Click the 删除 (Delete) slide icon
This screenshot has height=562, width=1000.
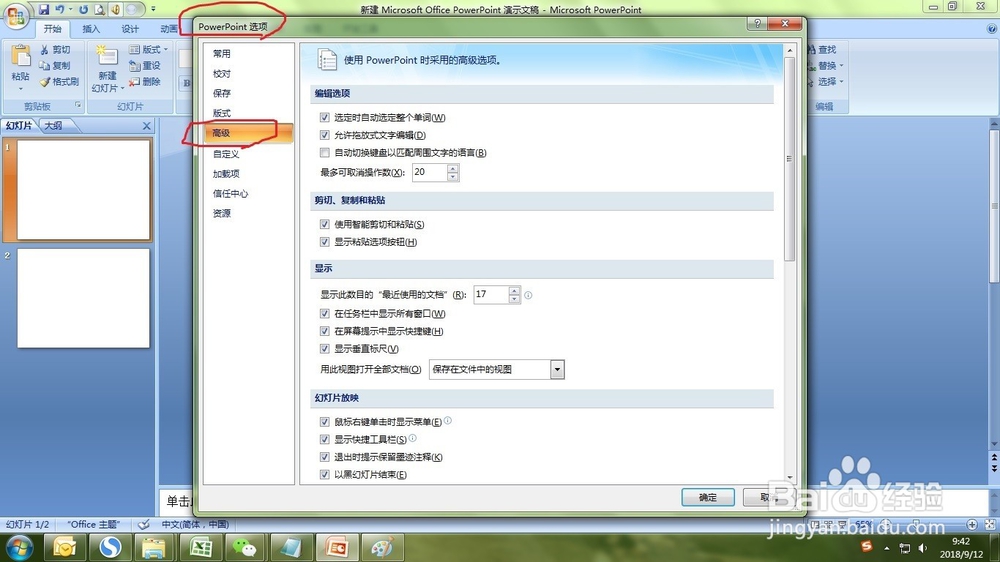click(x=134, y=82)
